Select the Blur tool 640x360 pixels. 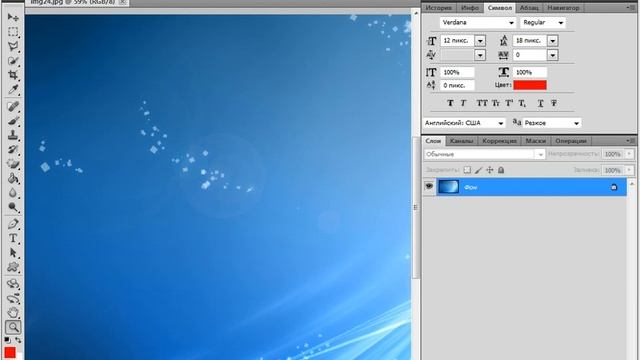point(13,193)
